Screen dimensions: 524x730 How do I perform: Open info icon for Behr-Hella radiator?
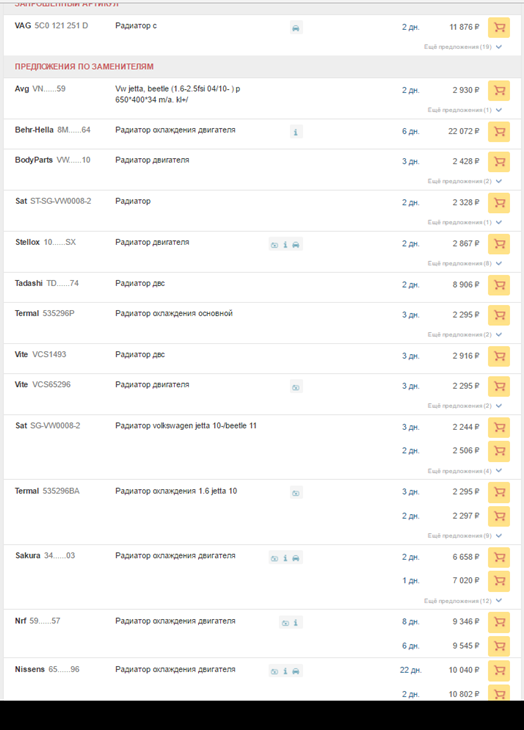point(296,132)
